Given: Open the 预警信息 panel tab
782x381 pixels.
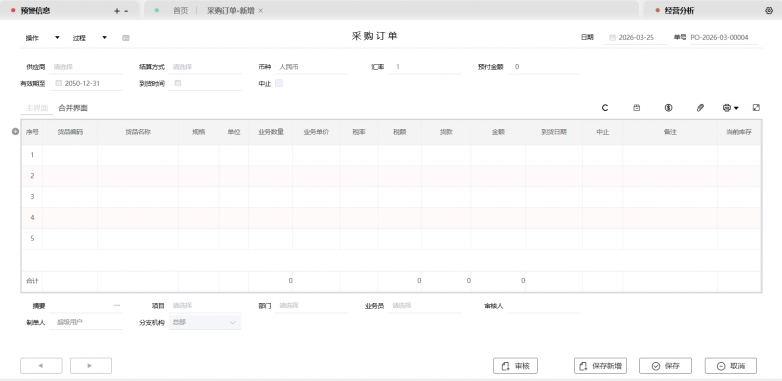Looking at the screenshot, I should 35,11.
